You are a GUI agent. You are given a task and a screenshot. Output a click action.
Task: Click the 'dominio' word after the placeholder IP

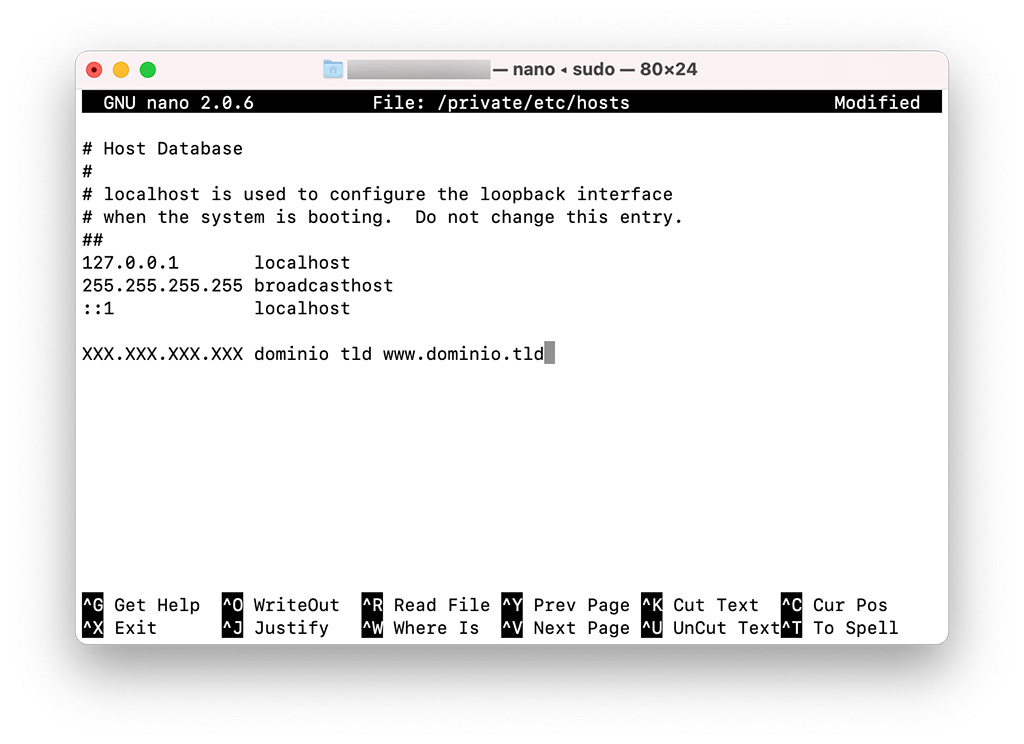tap(292, 354)
